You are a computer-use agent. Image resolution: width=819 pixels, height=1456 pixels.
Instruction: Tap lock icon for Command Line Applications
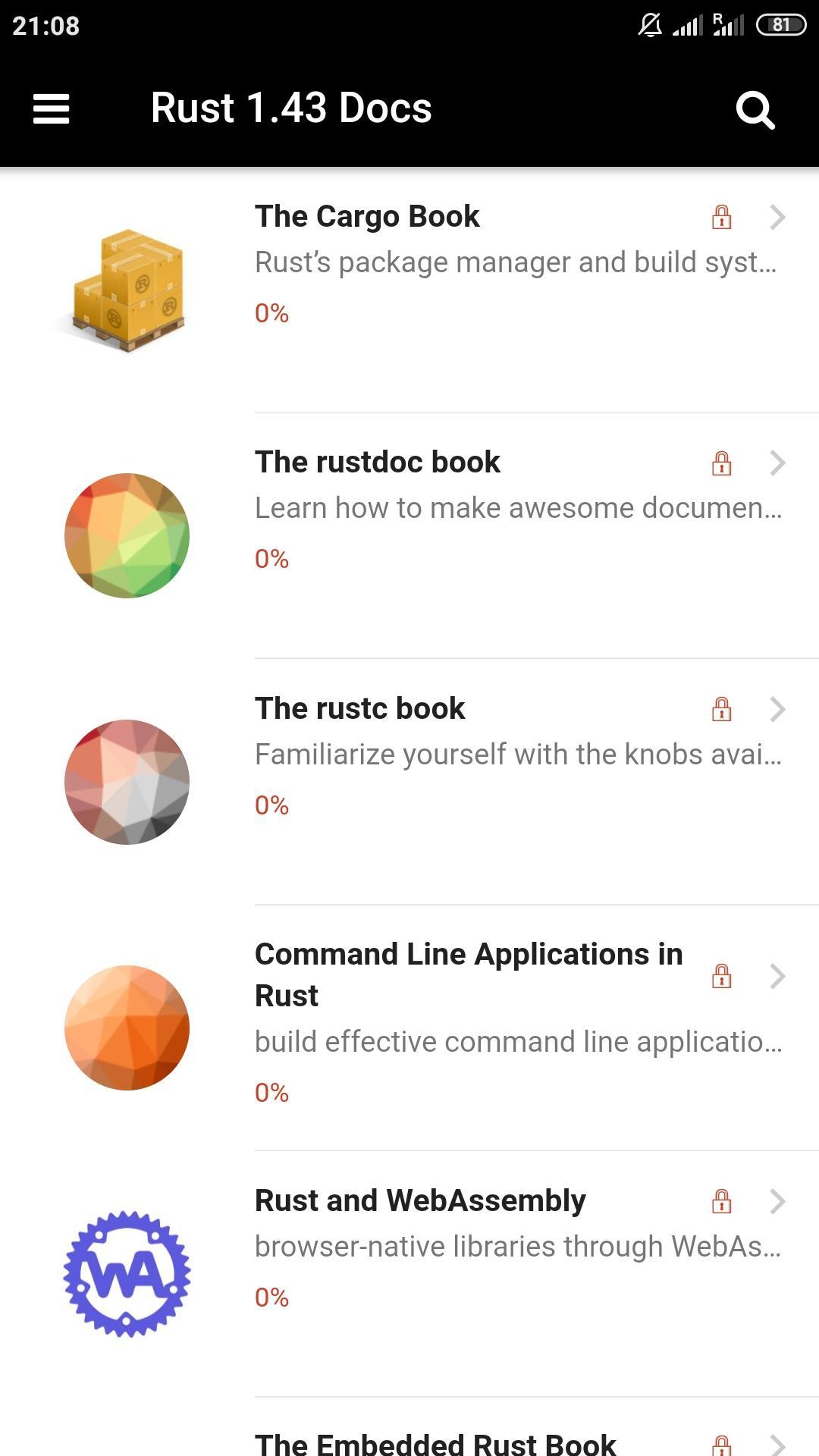click(721, 976)
